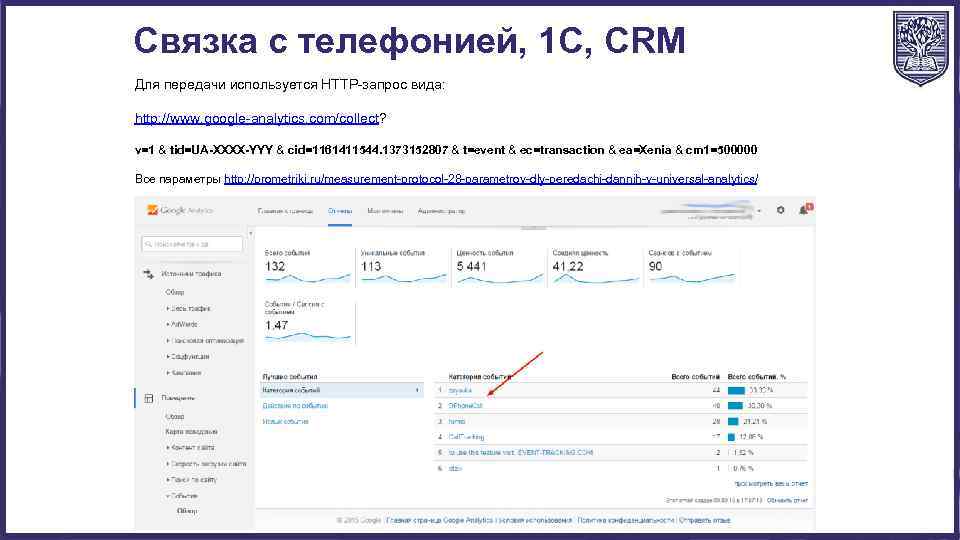Open the Условия использования footer link
The height and width of the screenshot is (540, 960).
535,520
